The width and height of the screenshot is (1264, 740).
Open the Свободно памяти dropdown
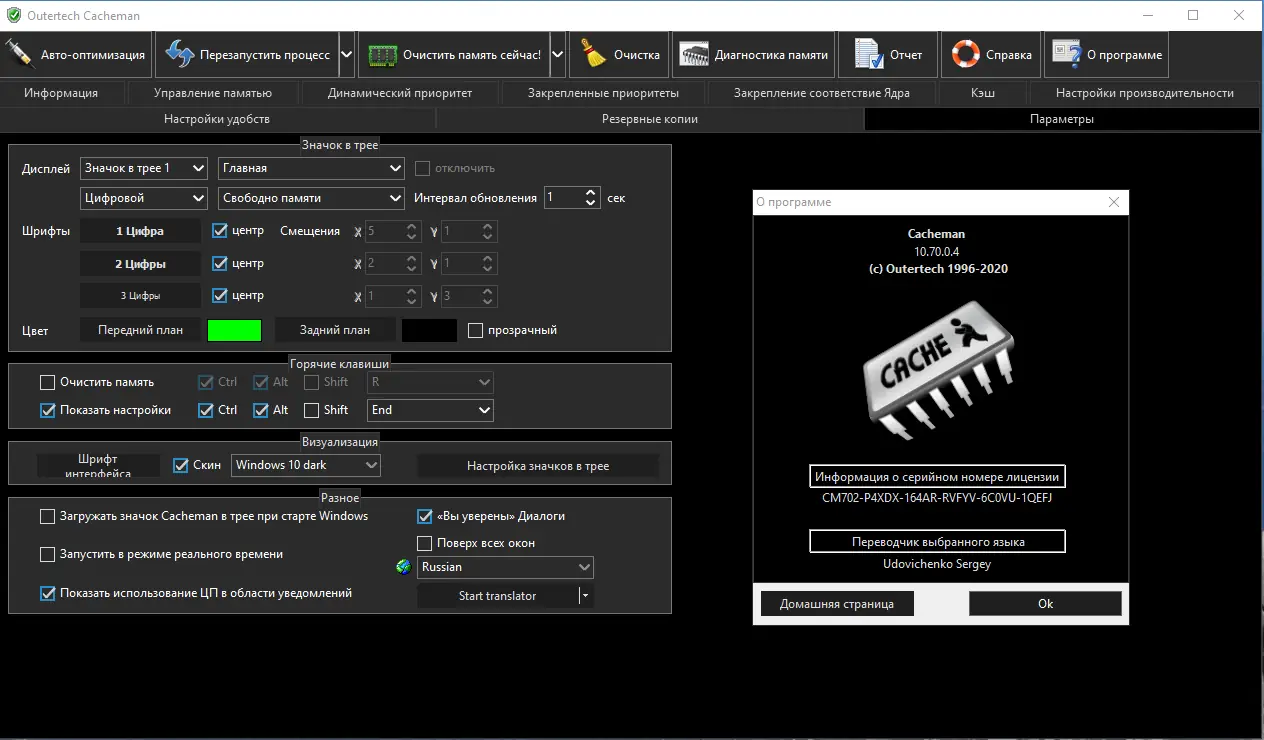coord(311,198)
